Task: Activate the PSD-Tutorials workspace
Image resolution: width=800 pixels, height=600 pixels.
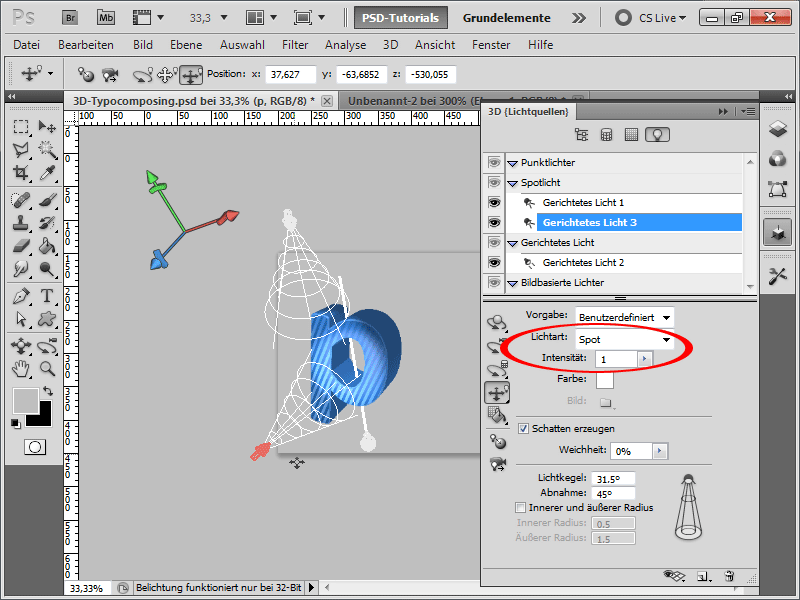Action: click(x=401, y=18)
